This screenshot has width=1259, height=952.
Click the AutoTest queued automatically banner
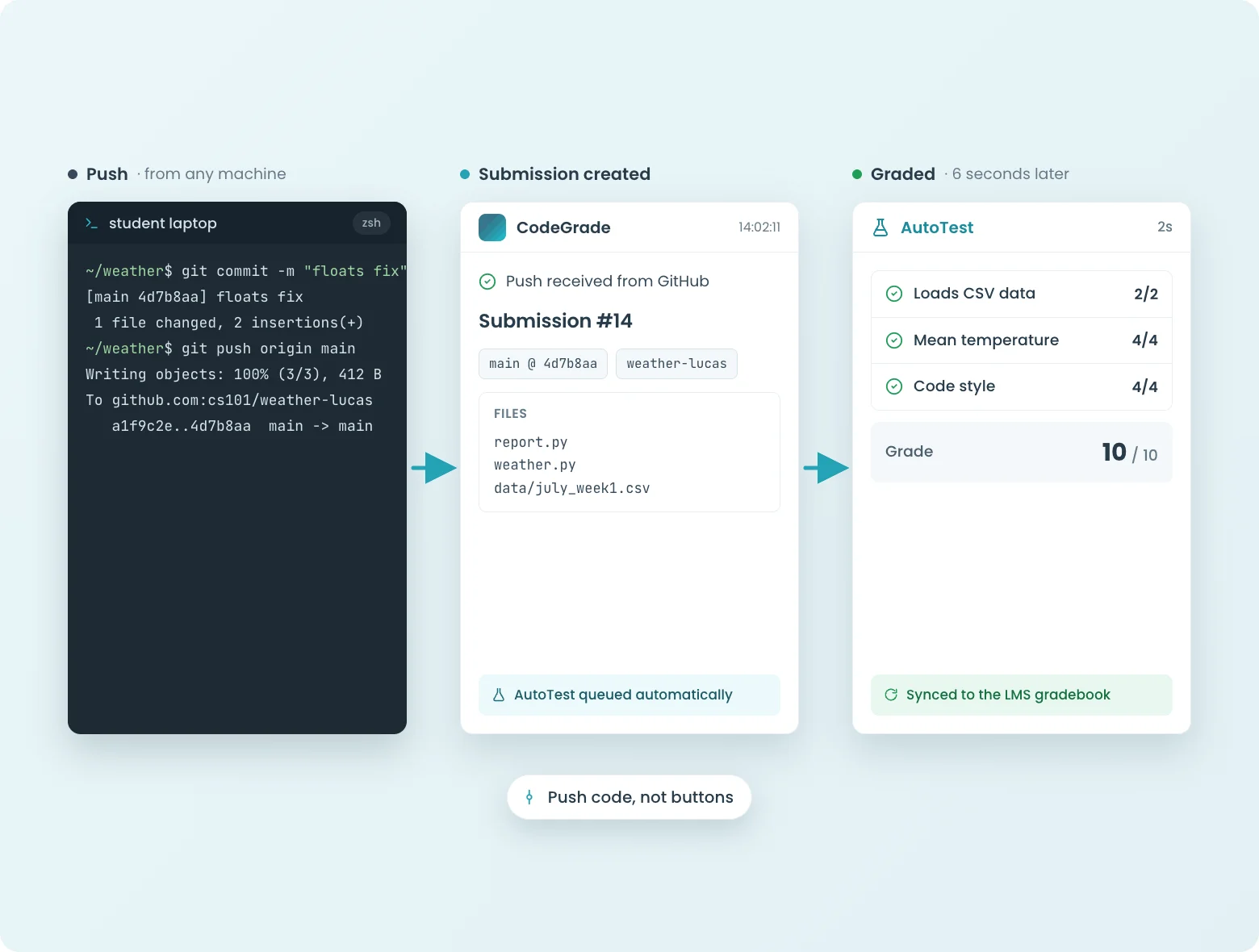629,695
